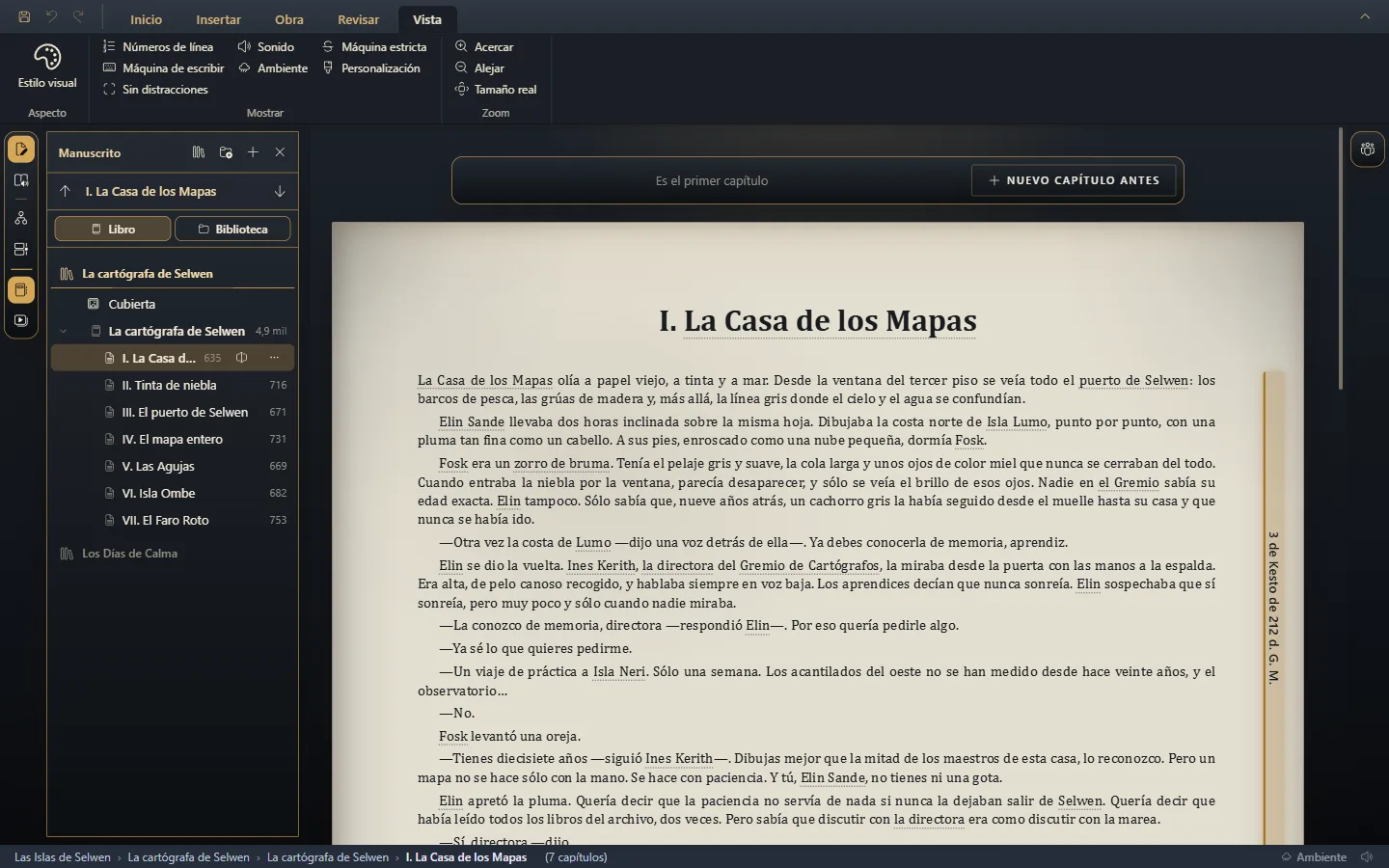Select the manuscript editor icon in the sidebar

click(21, 149)
